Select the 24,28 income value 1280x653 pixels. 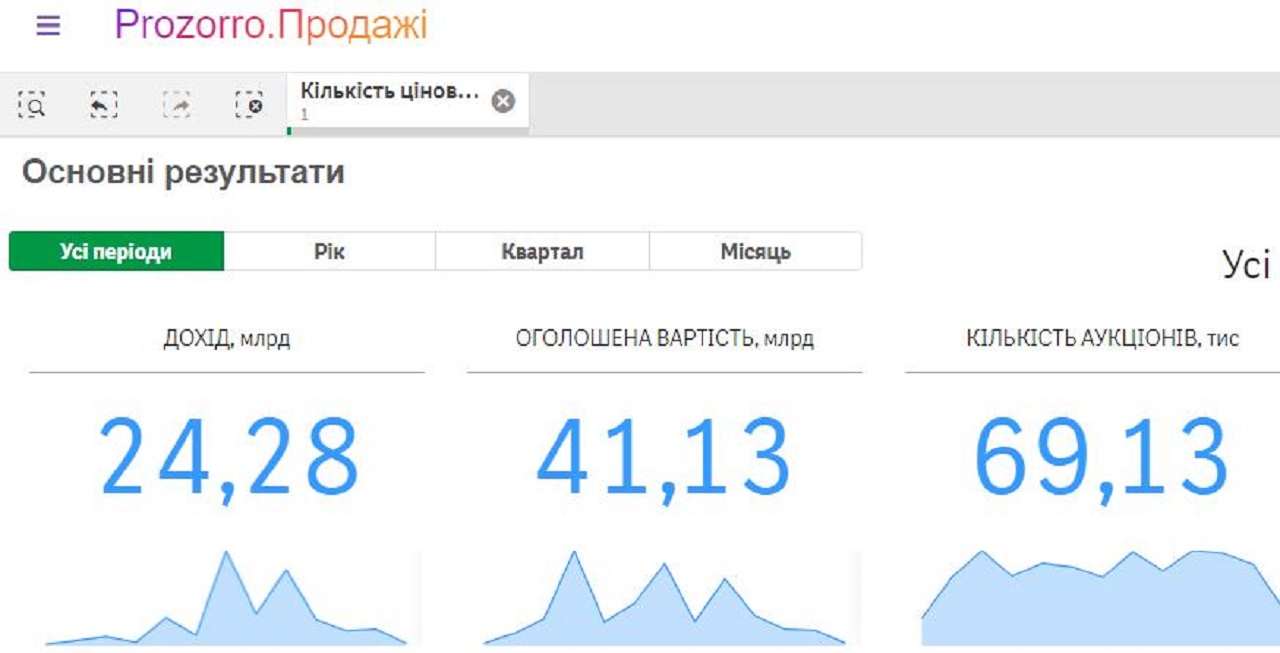tap(229, 457)
